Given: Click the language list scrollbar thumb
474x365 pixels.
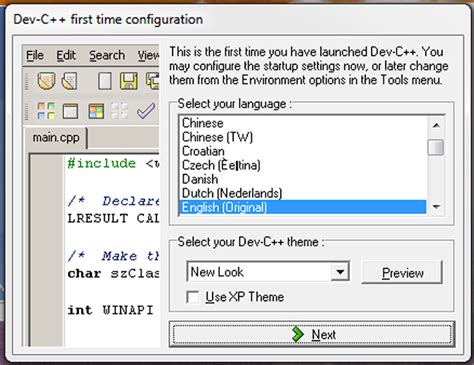Looking at the screenshot, I should coord(436,147).
